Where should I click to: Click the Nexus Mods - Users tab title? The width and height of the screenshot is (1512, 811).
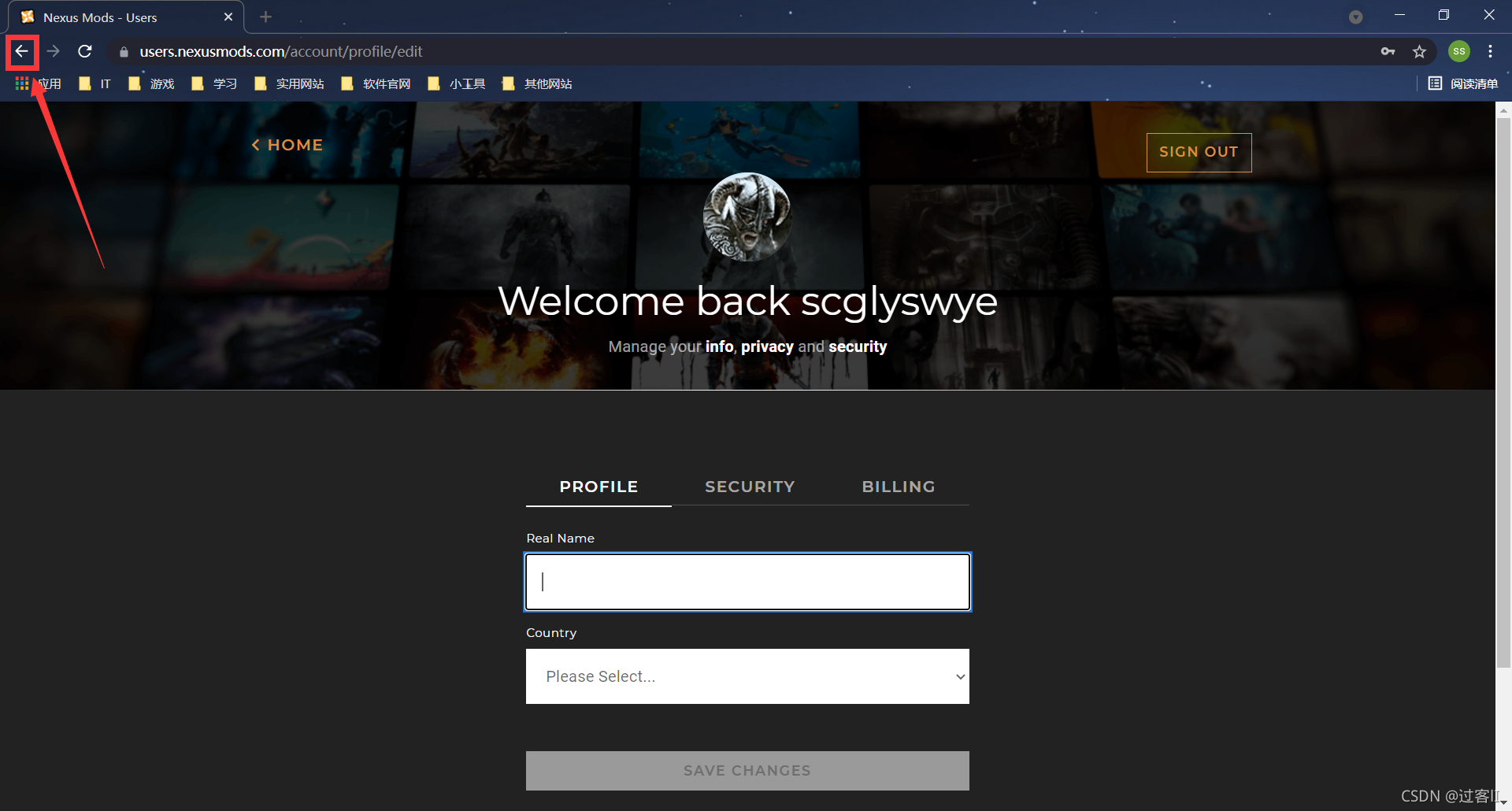coord(100,17)
